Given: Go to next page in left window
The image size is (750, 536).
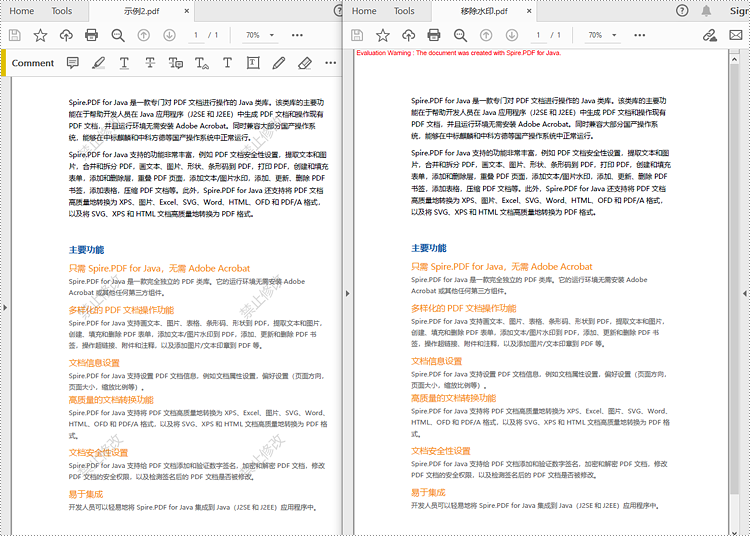Looking at the screenshot, I should tap(169, 35).
